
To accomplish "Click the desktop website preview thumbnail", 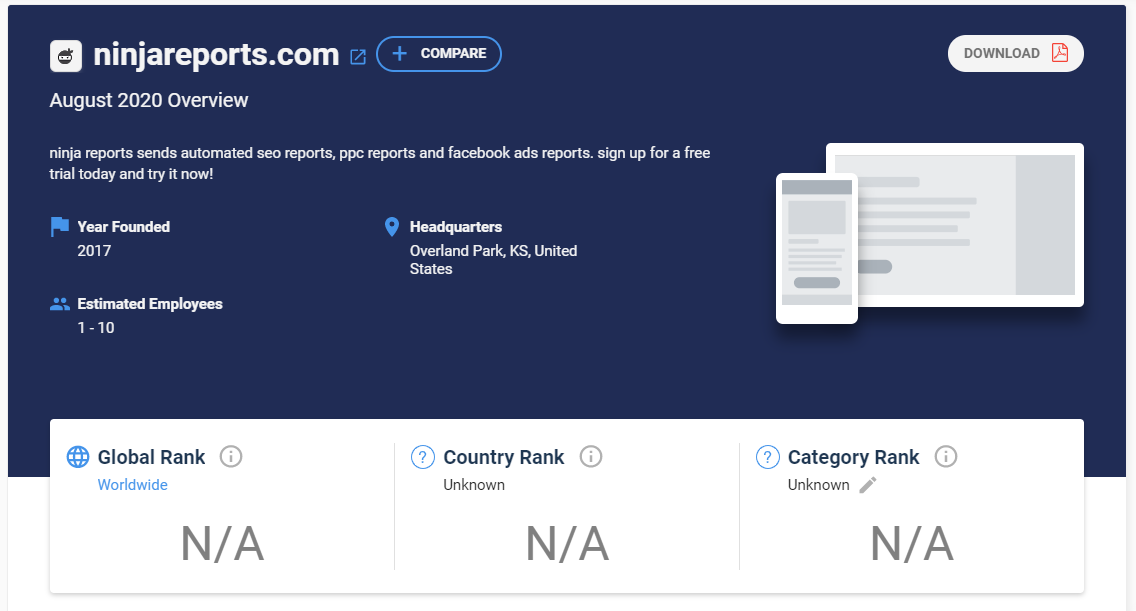I will [x=970, y=224].
